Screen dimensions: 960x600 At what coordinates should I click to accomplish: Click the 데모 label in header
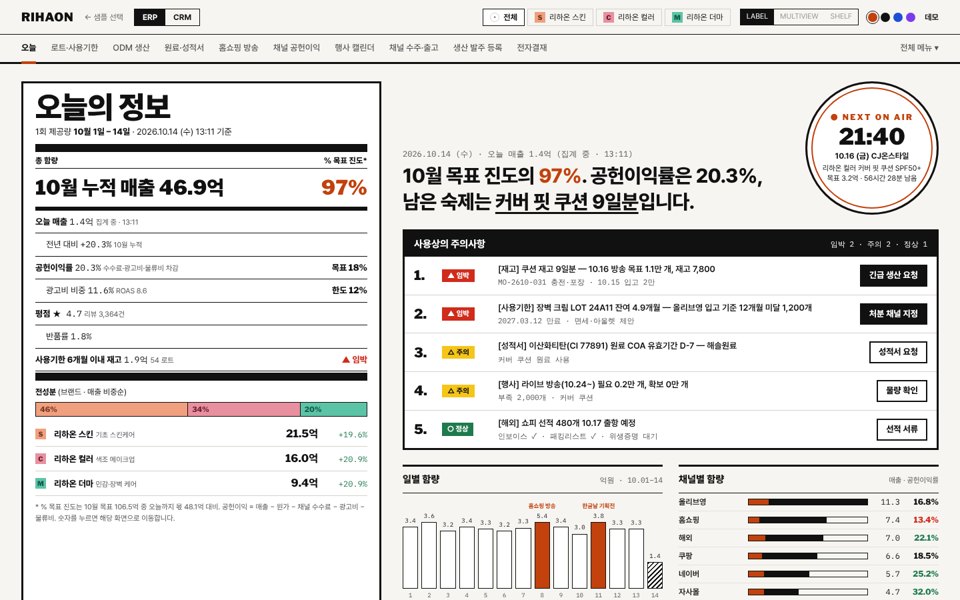click(931, 17)
